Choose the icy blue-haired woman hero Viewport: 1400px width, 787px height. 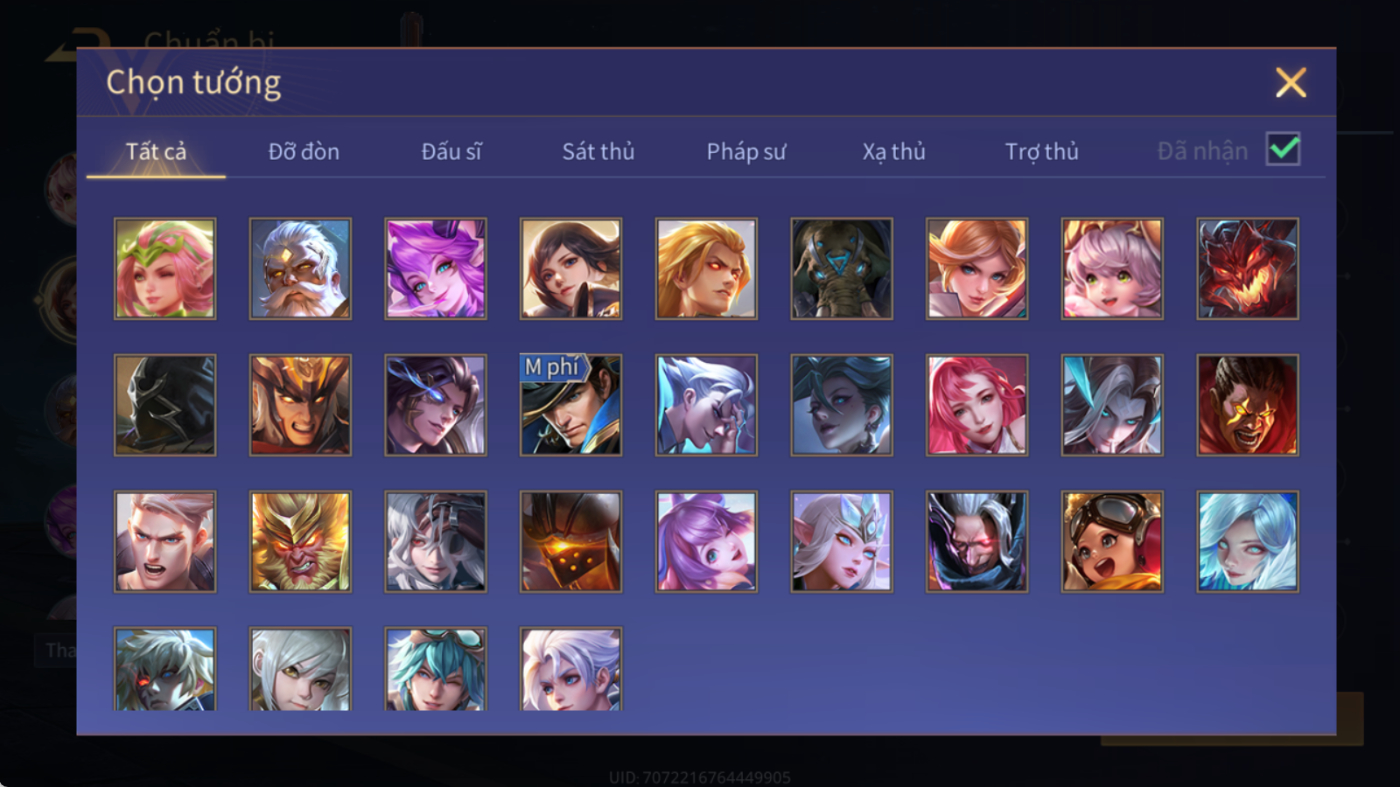tap(1248, 541)
